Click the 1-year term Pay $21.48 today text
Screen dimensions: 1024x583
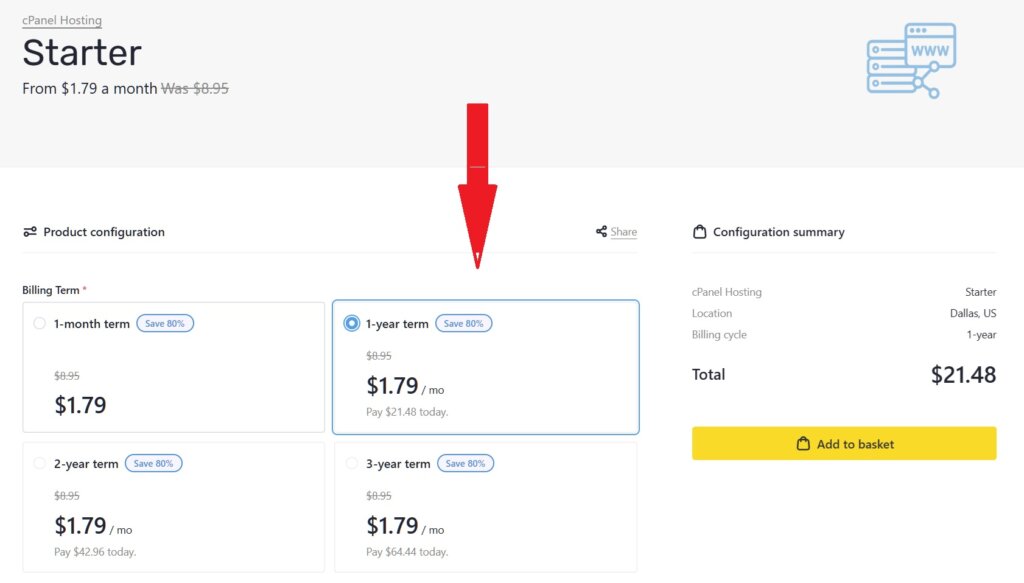click(407, 411)
